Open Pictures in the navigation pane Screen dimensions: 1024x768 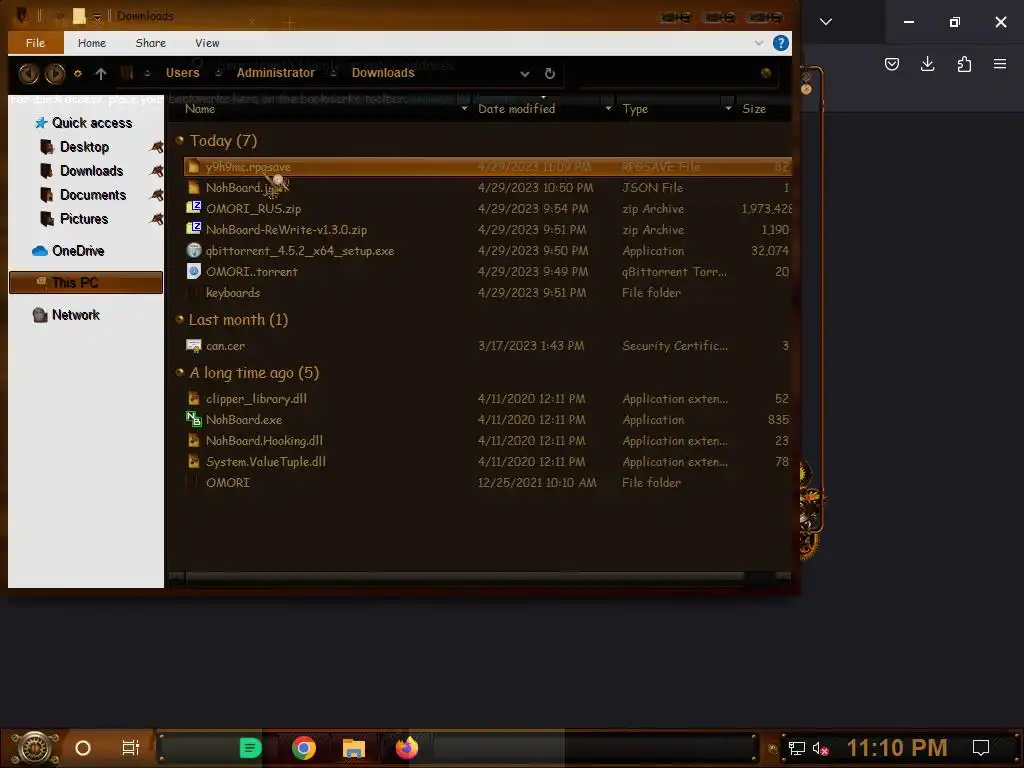(84, 219)
